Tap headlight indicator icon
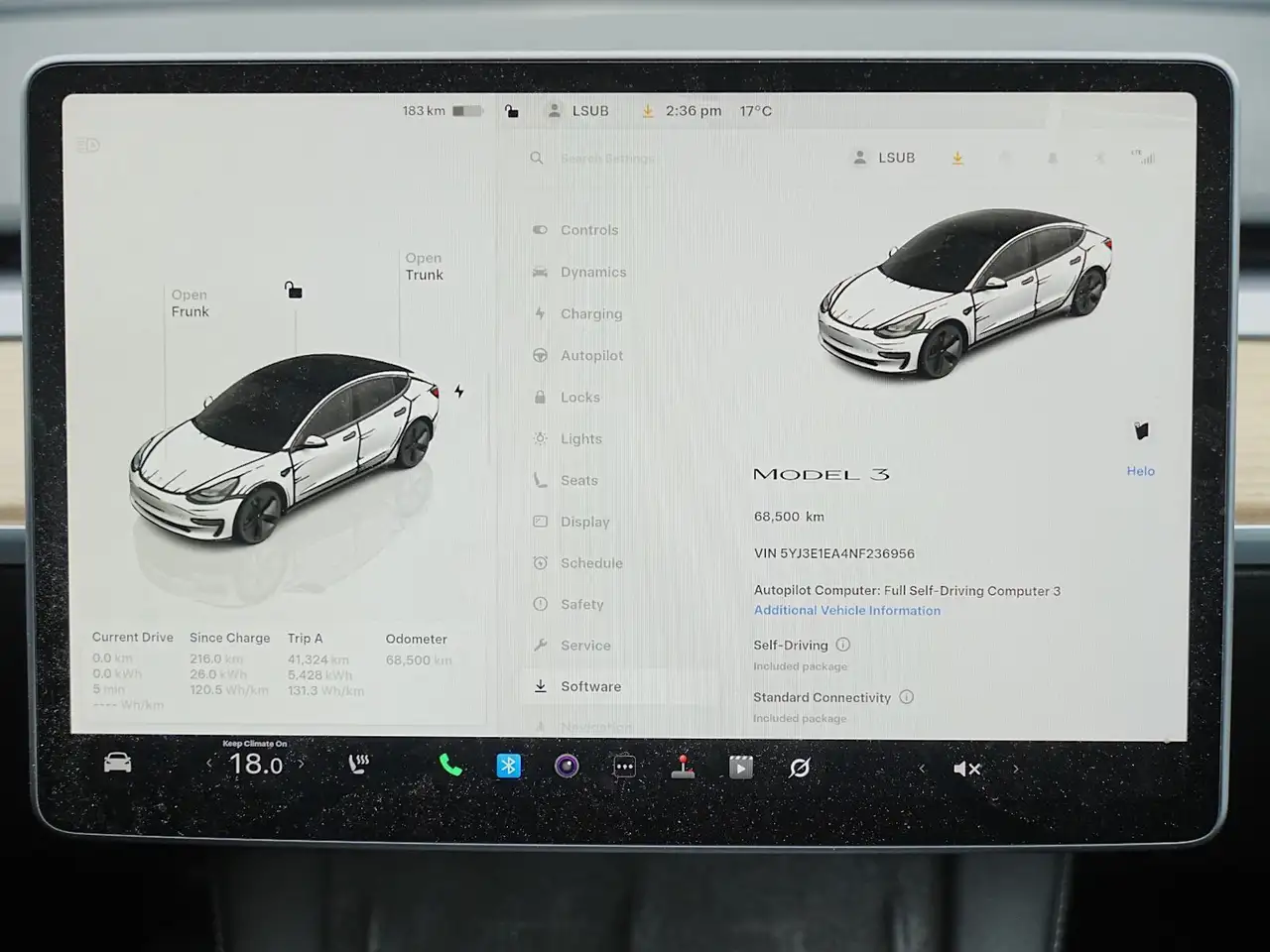 (88, 146)
